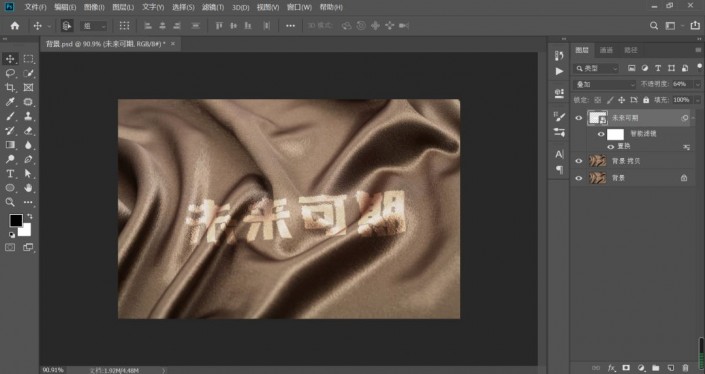
Task: Select the Ellipse shape tool
Action: pos(10,188)
